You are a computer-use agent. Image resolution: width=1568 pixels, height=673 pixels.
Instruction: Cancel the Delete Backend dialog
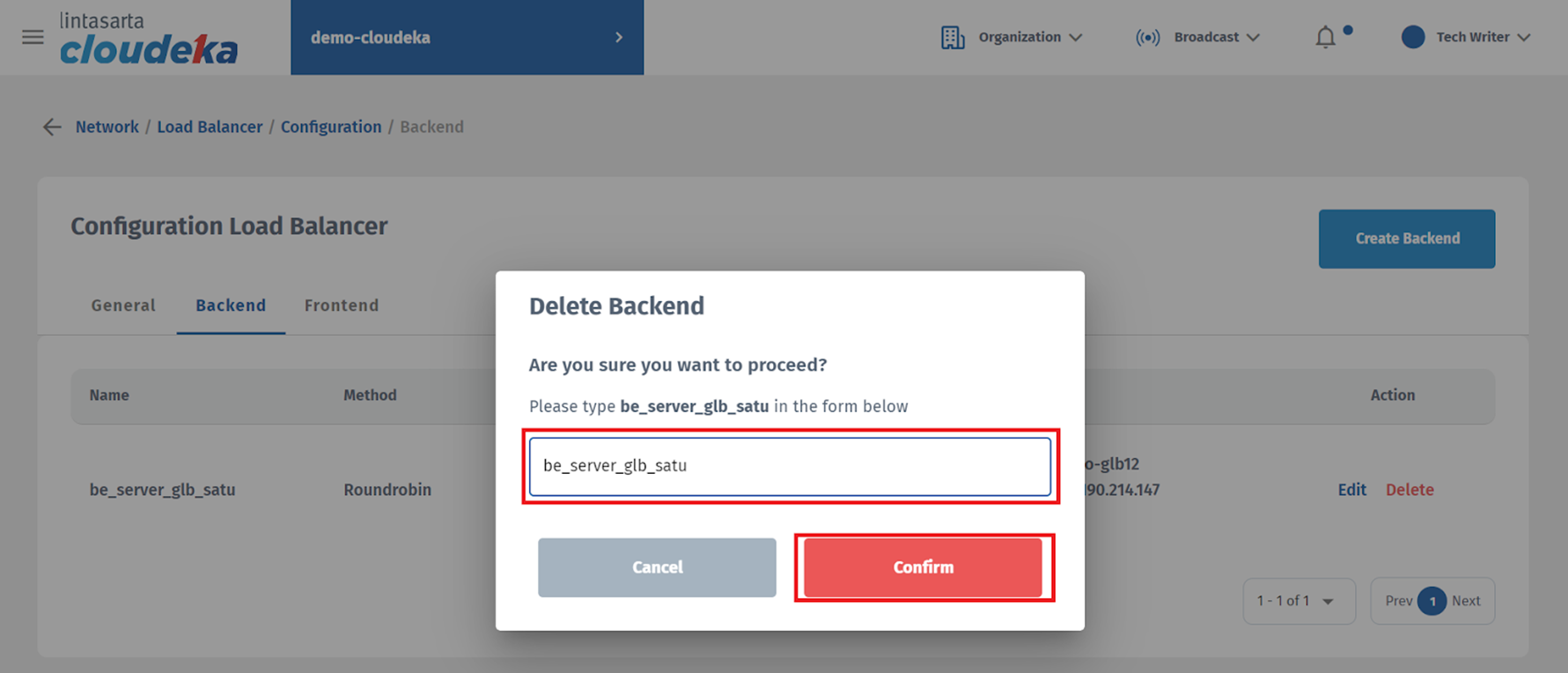(657, 567)
